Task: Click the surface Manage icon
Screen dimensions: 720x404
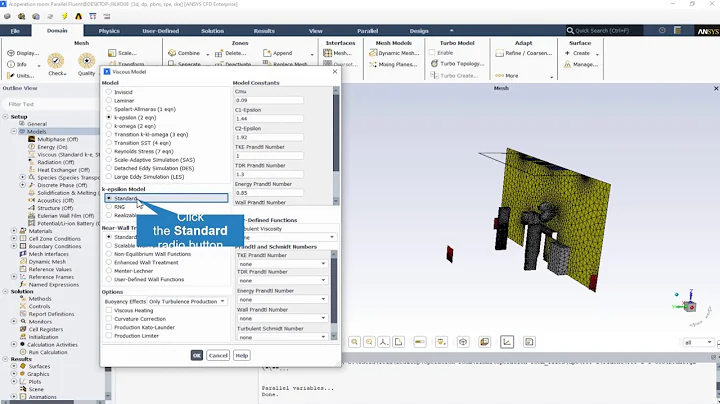Action: [x=568, y=64]
